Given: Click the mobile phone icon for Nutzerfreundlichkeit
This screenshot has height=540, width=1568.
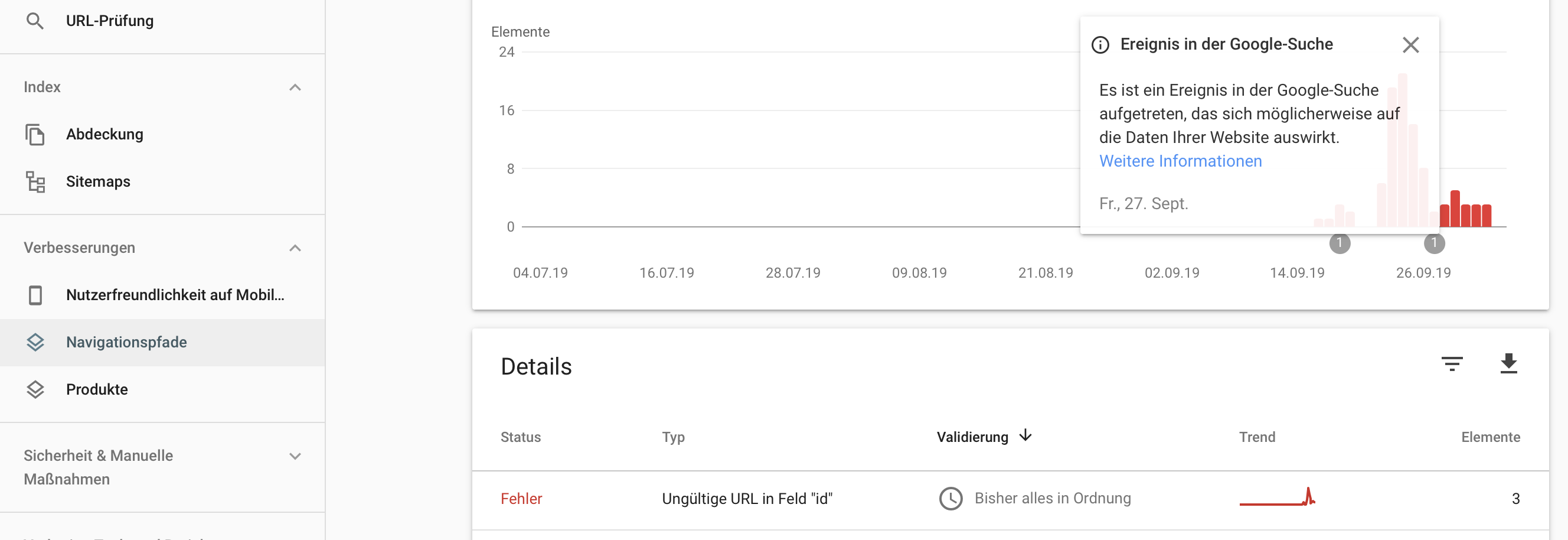Looking at the screenshot, I should click(35, 295).
